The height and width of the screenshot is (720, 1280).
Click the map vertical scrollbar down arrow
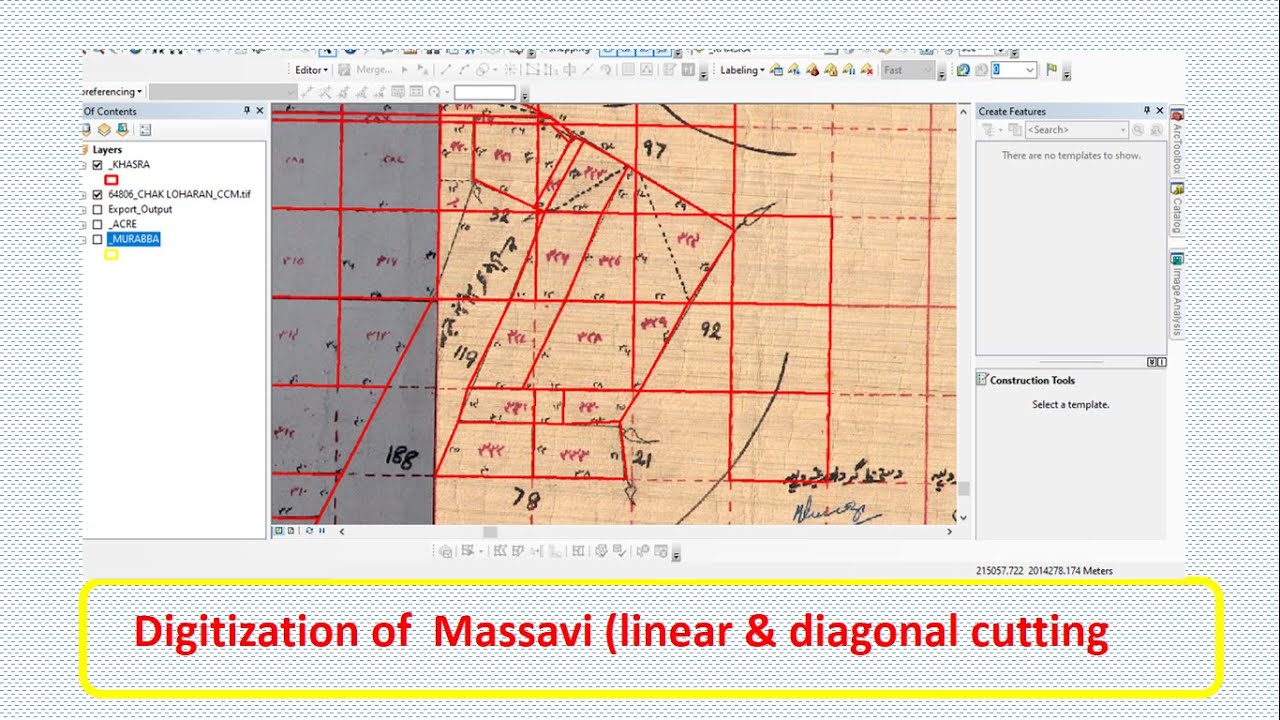pyautogui.click(x=963, y=517)
